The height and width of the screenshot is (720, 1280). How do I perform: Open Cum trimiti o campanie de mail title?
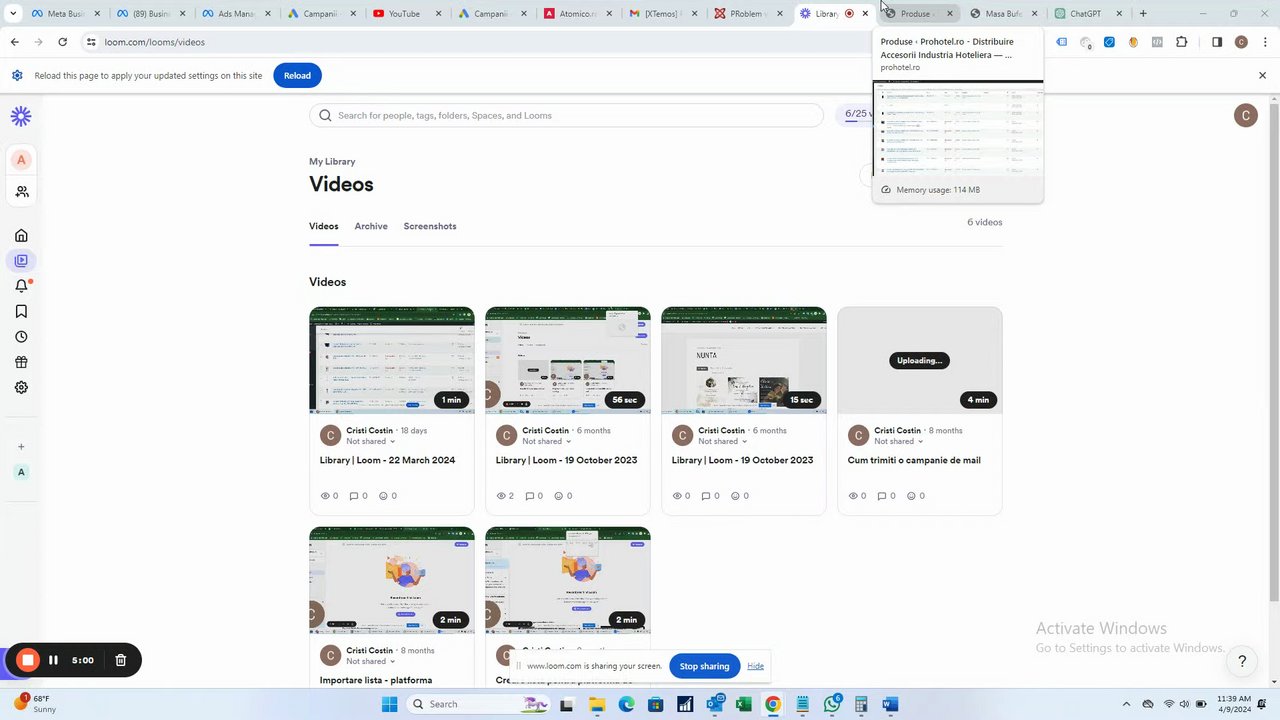(x=914, y=460)
